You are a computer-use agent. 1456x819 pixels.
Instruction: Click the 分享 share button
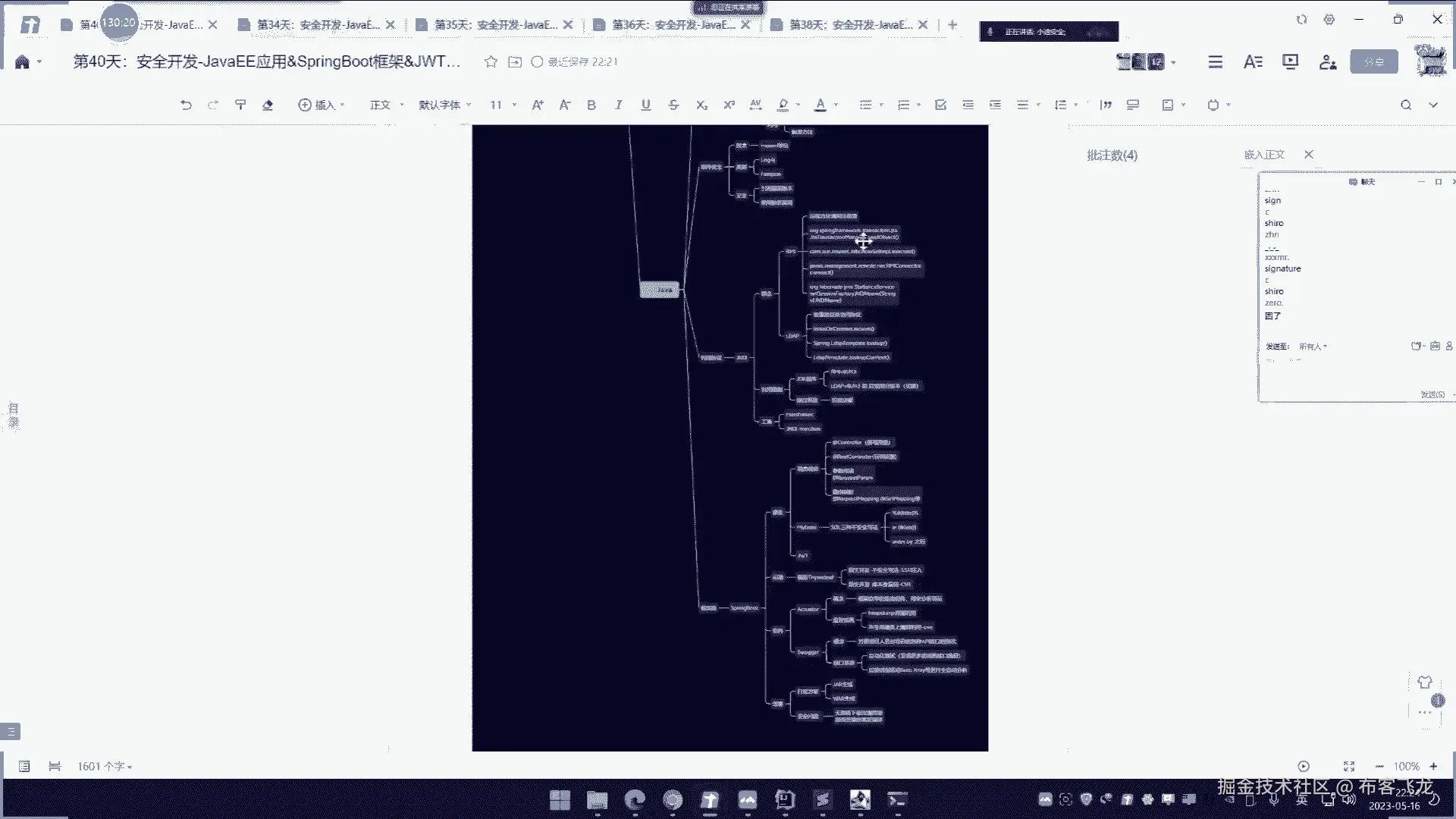1373,62
